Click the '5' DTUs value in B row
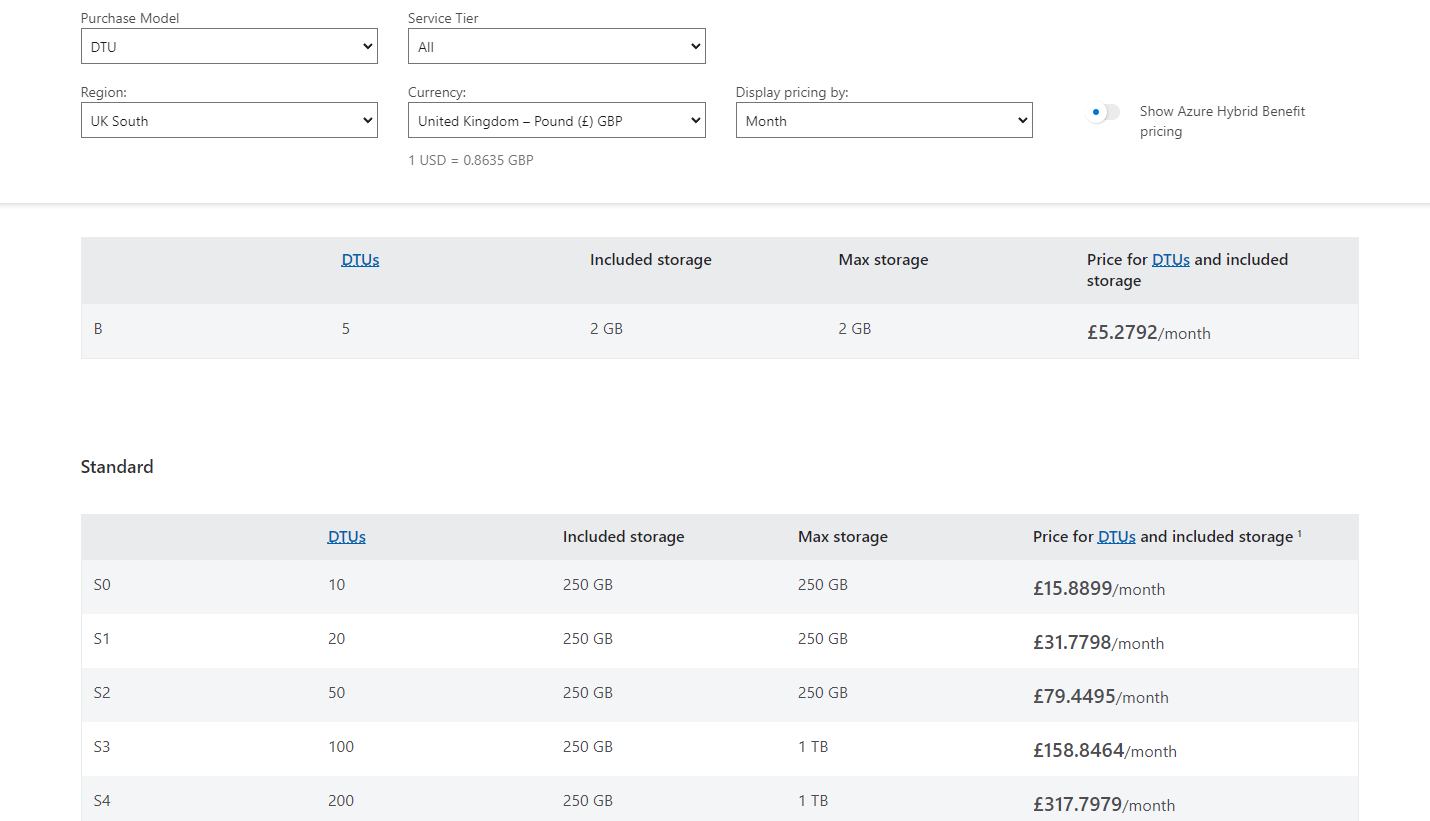This screenshot has width=1430, height=821. click(346, 328)
